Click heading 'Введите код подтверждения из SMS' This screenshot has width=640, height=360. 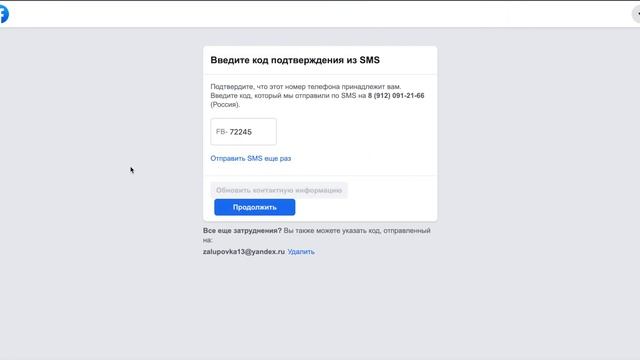click(x=295, y=60)
